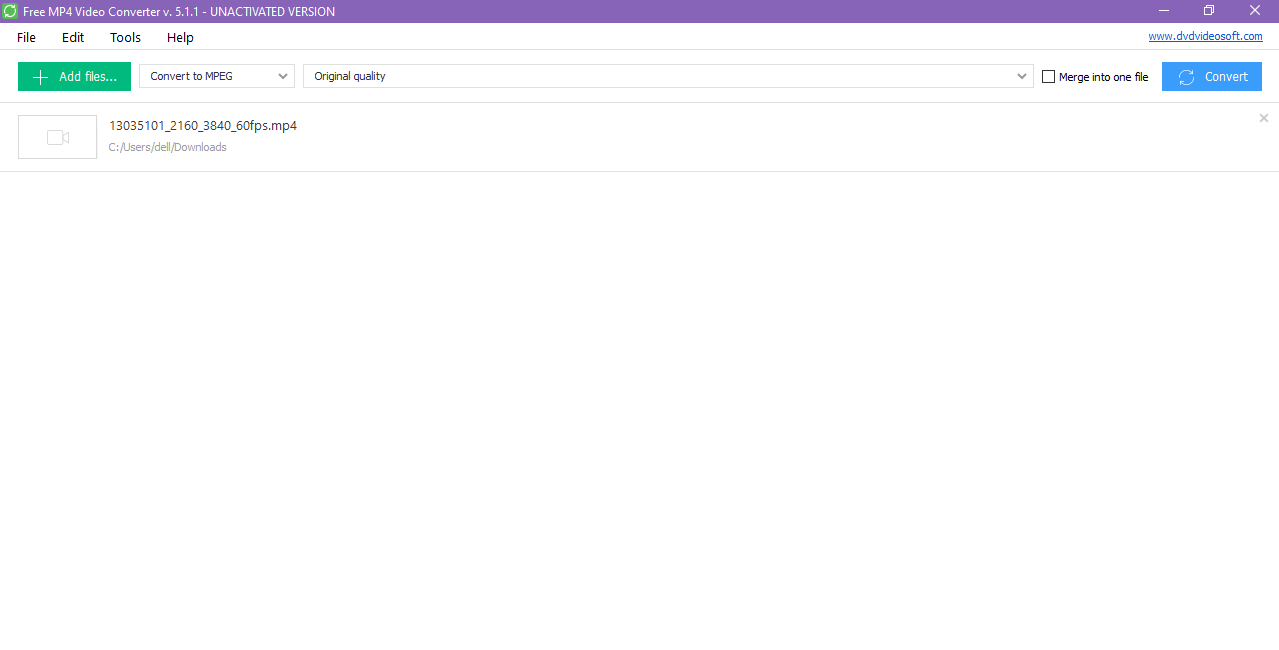Open the Edit menu
This screenshot has height=650, width=1279.
[x=72, y=37]
